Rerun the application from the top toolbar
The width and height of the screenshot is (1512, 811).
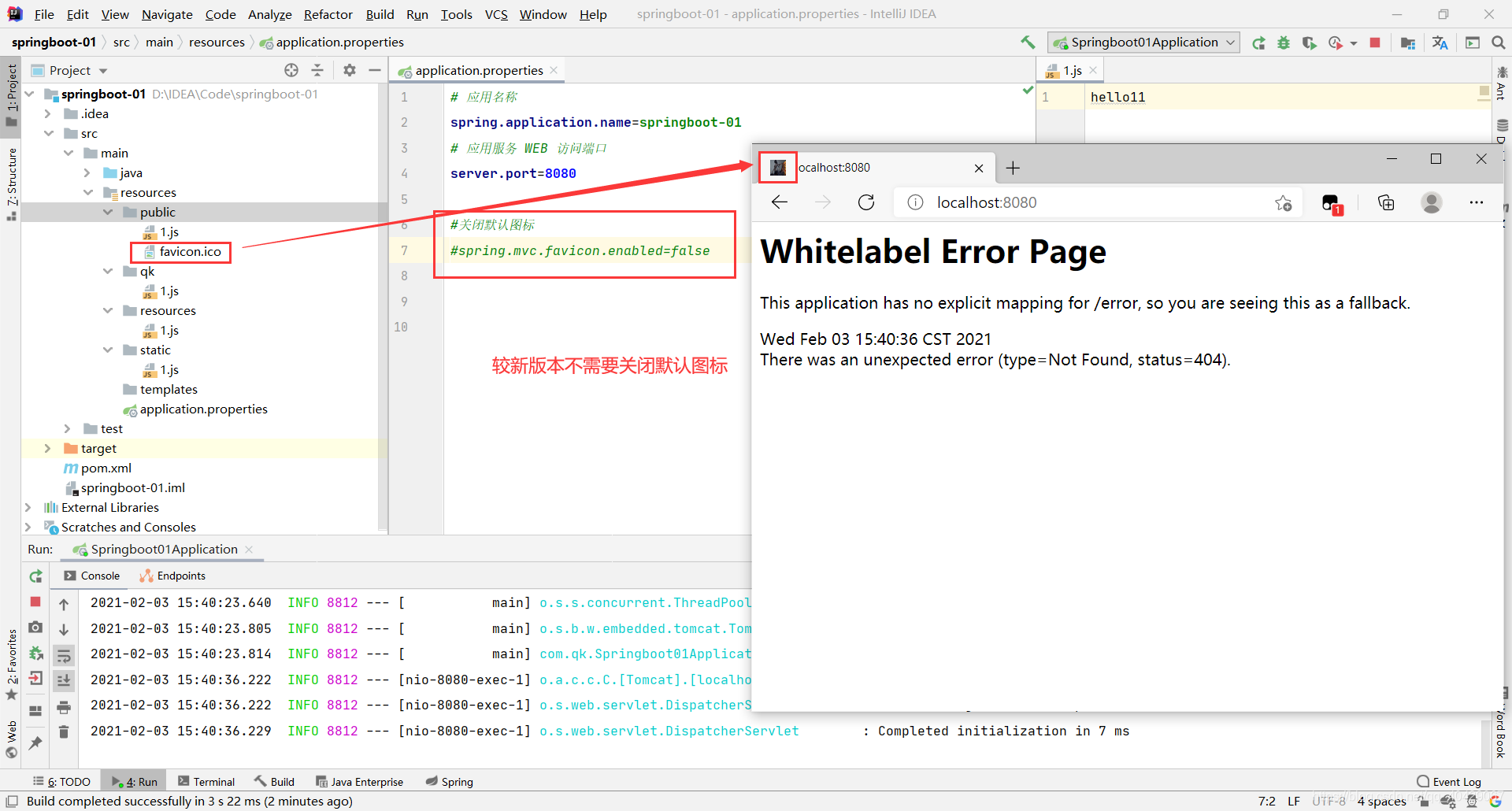tap(1258, 43)
